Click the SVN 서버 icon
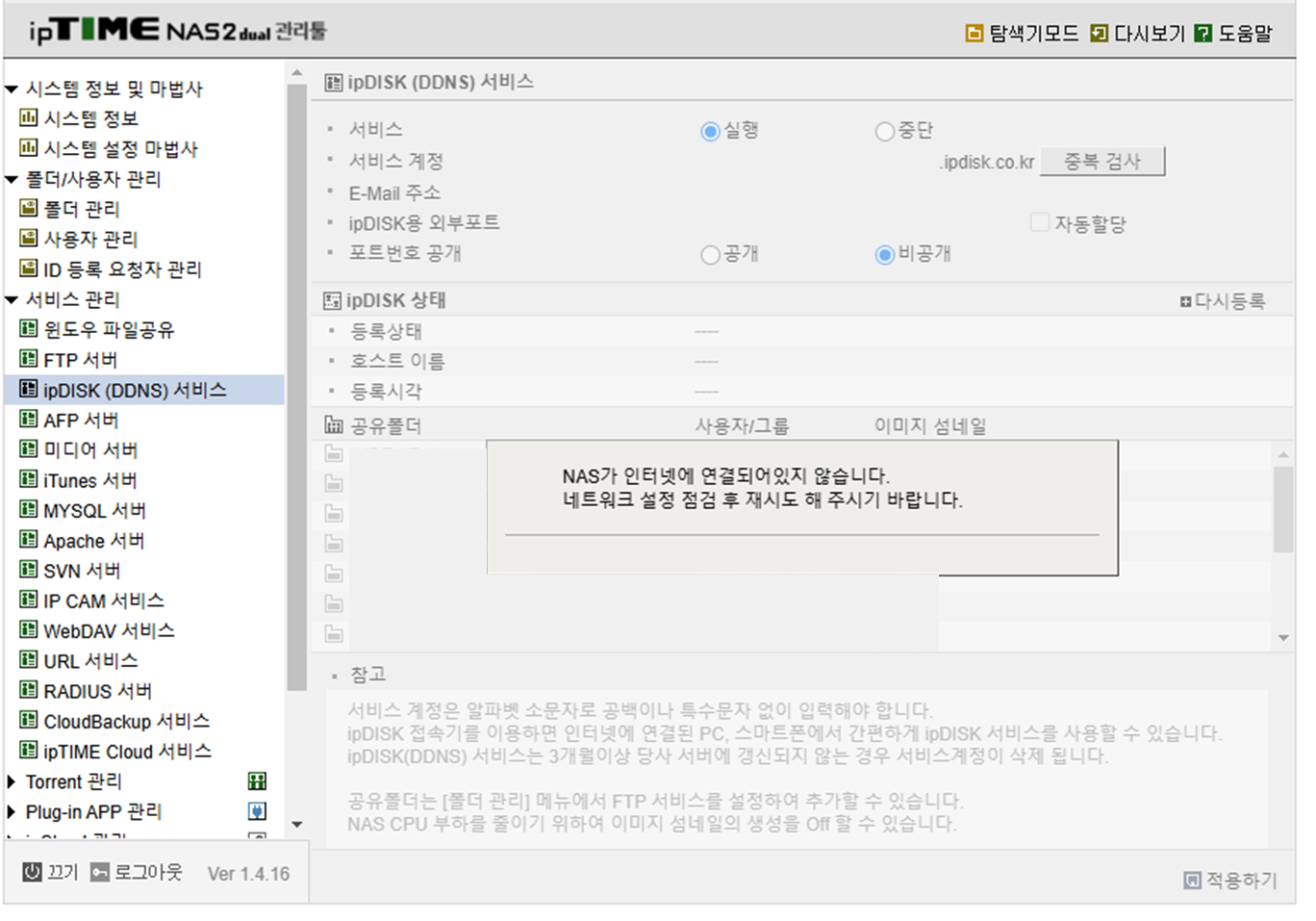The height and width of the screenshot is (921, 1316). tap(29, 570)
